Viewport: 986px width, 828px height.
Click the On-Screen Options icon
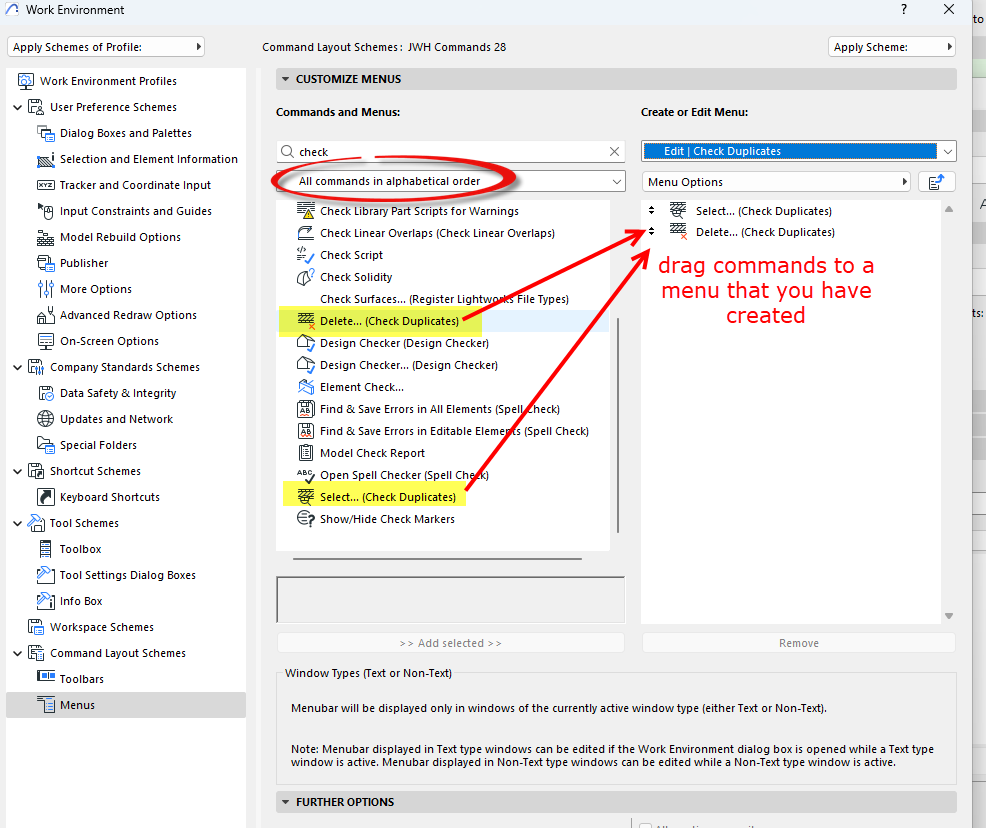coord(46,341)
